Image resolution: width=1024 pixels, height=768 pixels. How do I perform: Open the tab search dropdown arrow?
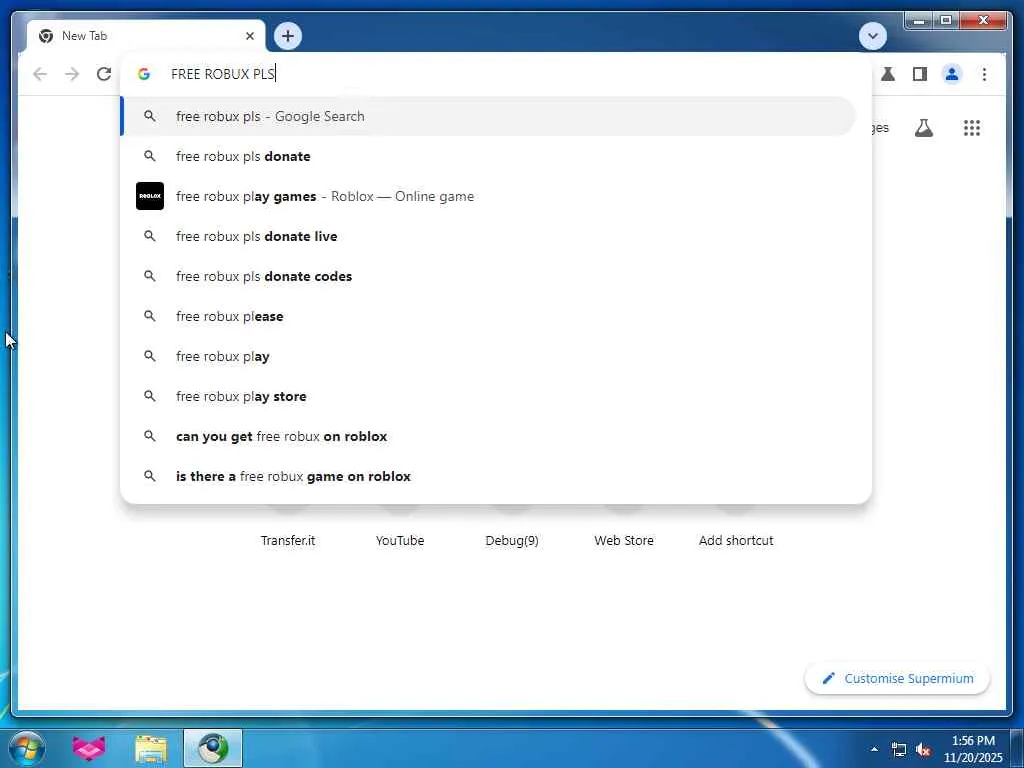click(x=872, y=36)
